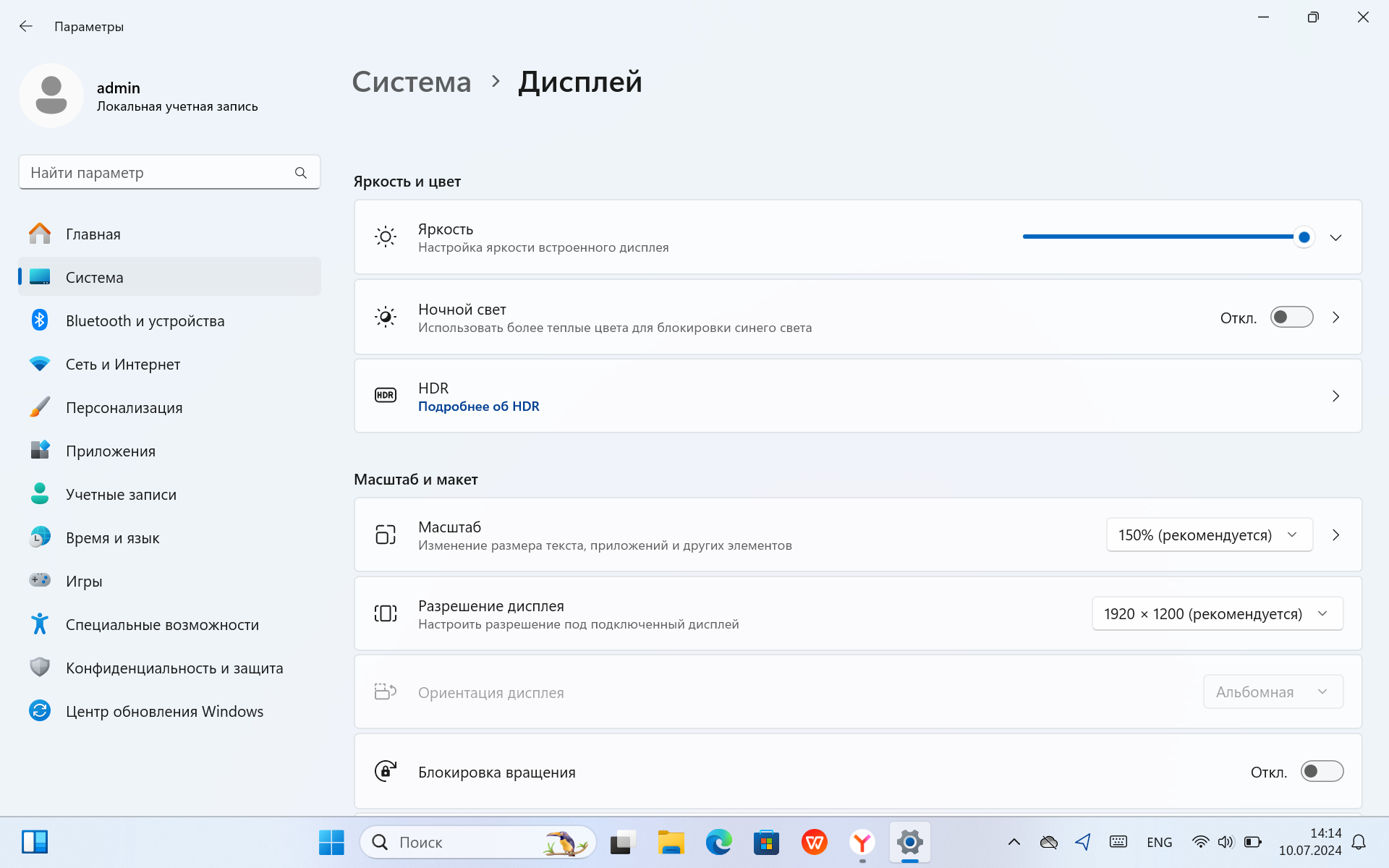
Task: Click the Windows Start button
Action: coord(331,842)
